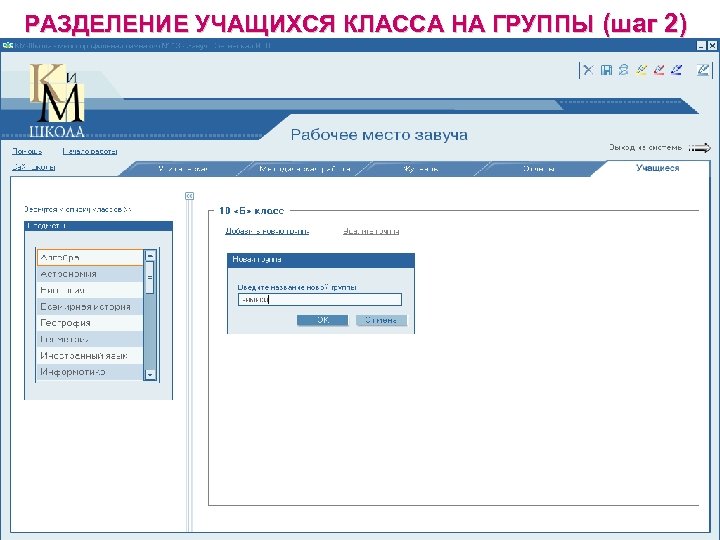The height and width of the screenshot is (540, 720).
Task: Select Иностранный язык in subject list
Action: [90, 355]
